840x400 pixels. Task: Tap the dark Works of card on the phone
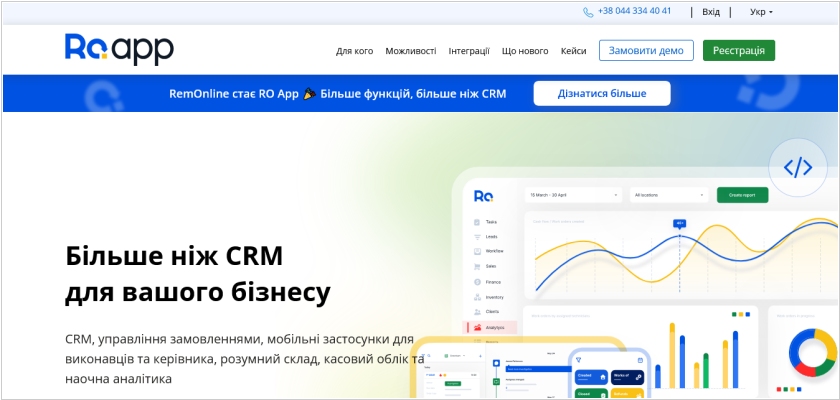(627, 378)
